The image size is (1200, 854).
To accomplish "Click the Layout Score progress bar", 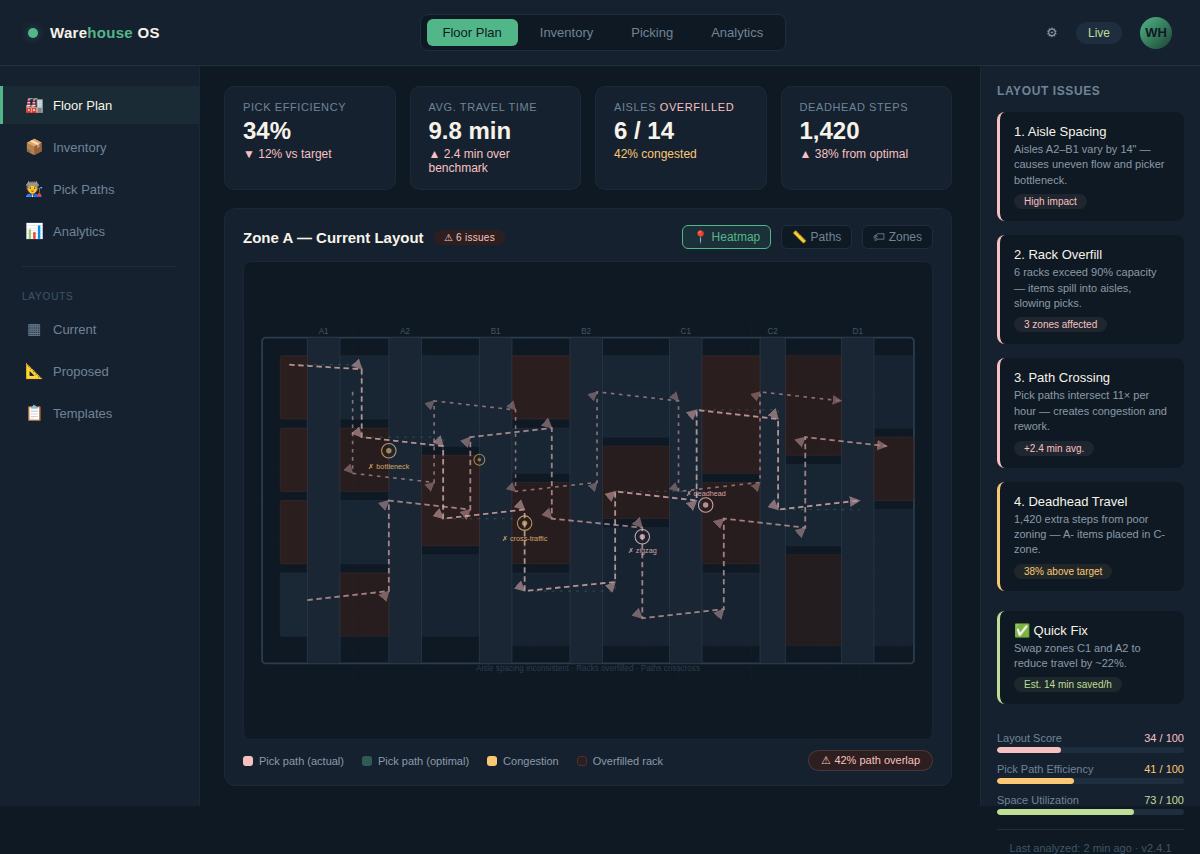I will click(1090, 750).
